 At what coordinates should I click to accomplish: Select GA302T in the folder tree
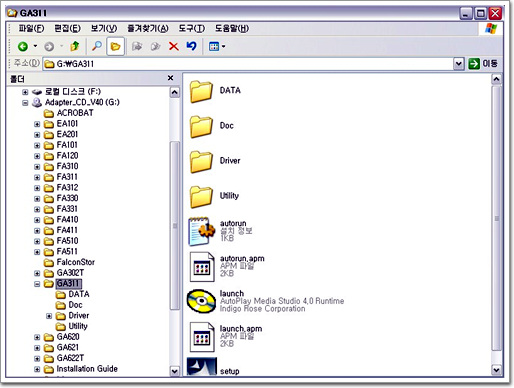click(64, 273)
